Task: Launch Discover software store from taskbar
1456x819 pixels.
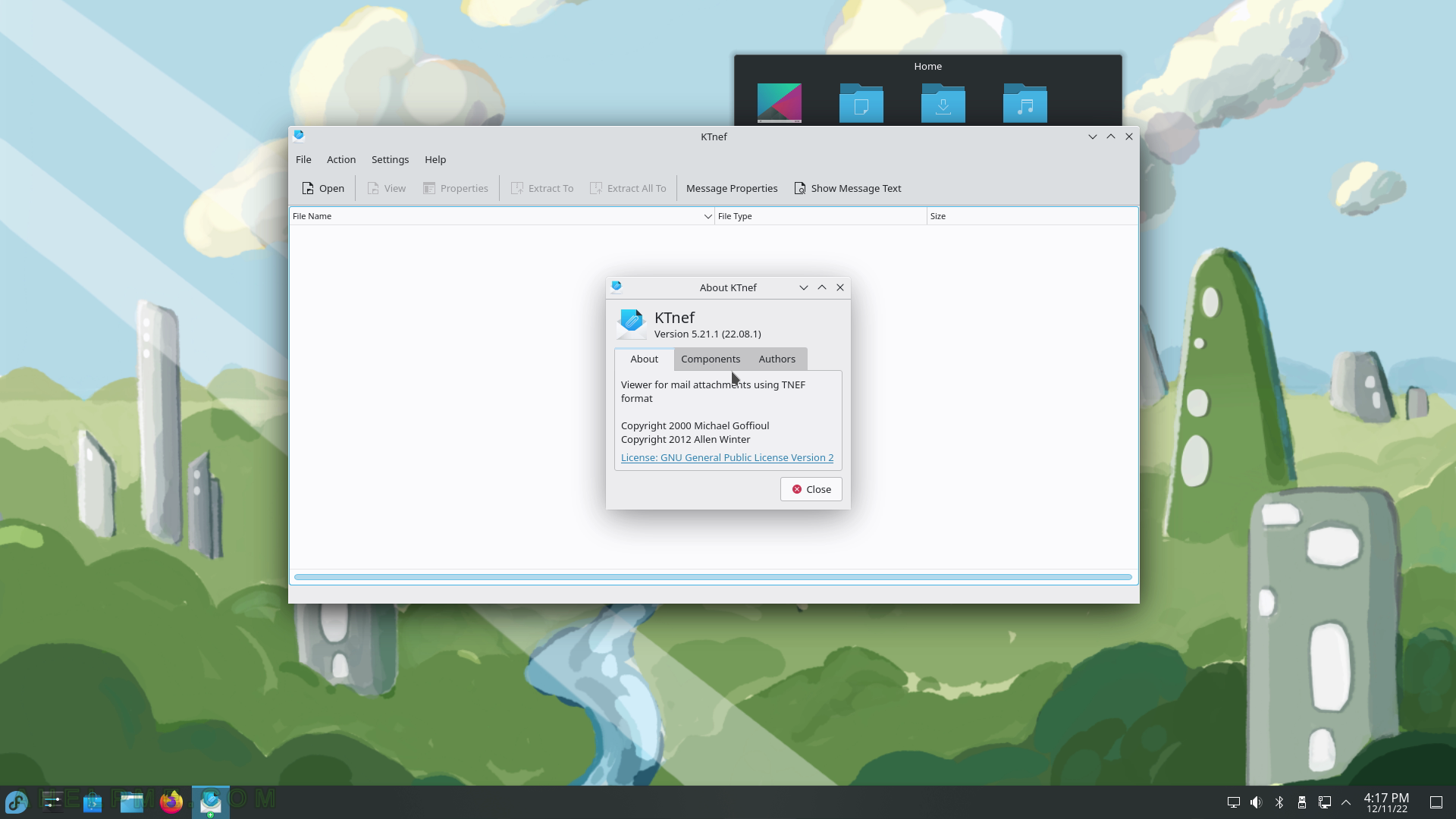Action: pyautogui.click(x=93, y=802)
